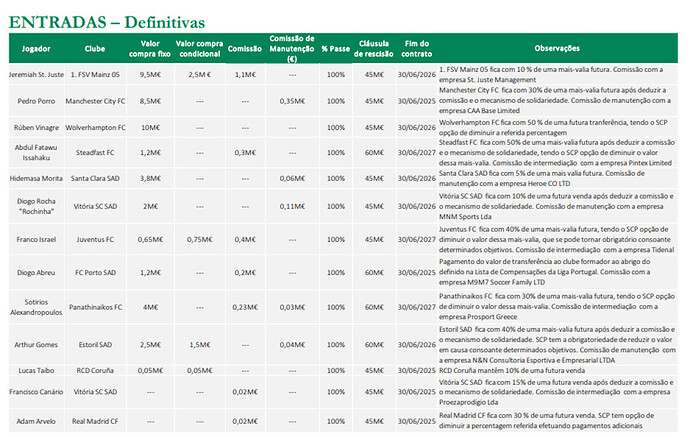This screenshot has width=690, height=437.
Task: Click the 'Cláusula de rescisão' column header
Action: pos(374,48)
